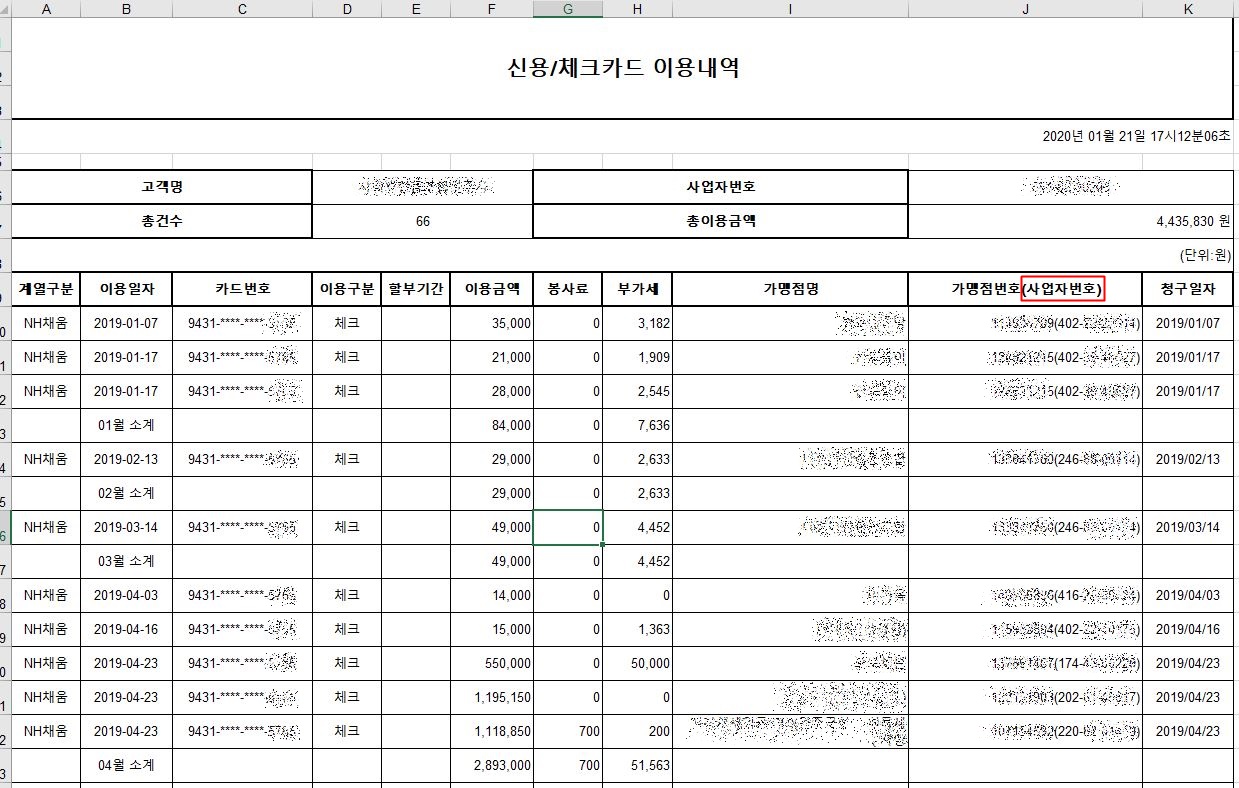This screenshot has width=1239, height=788.
Task: Click the total amount 4,435,830 원
Action: click(x=1070, y=221)
